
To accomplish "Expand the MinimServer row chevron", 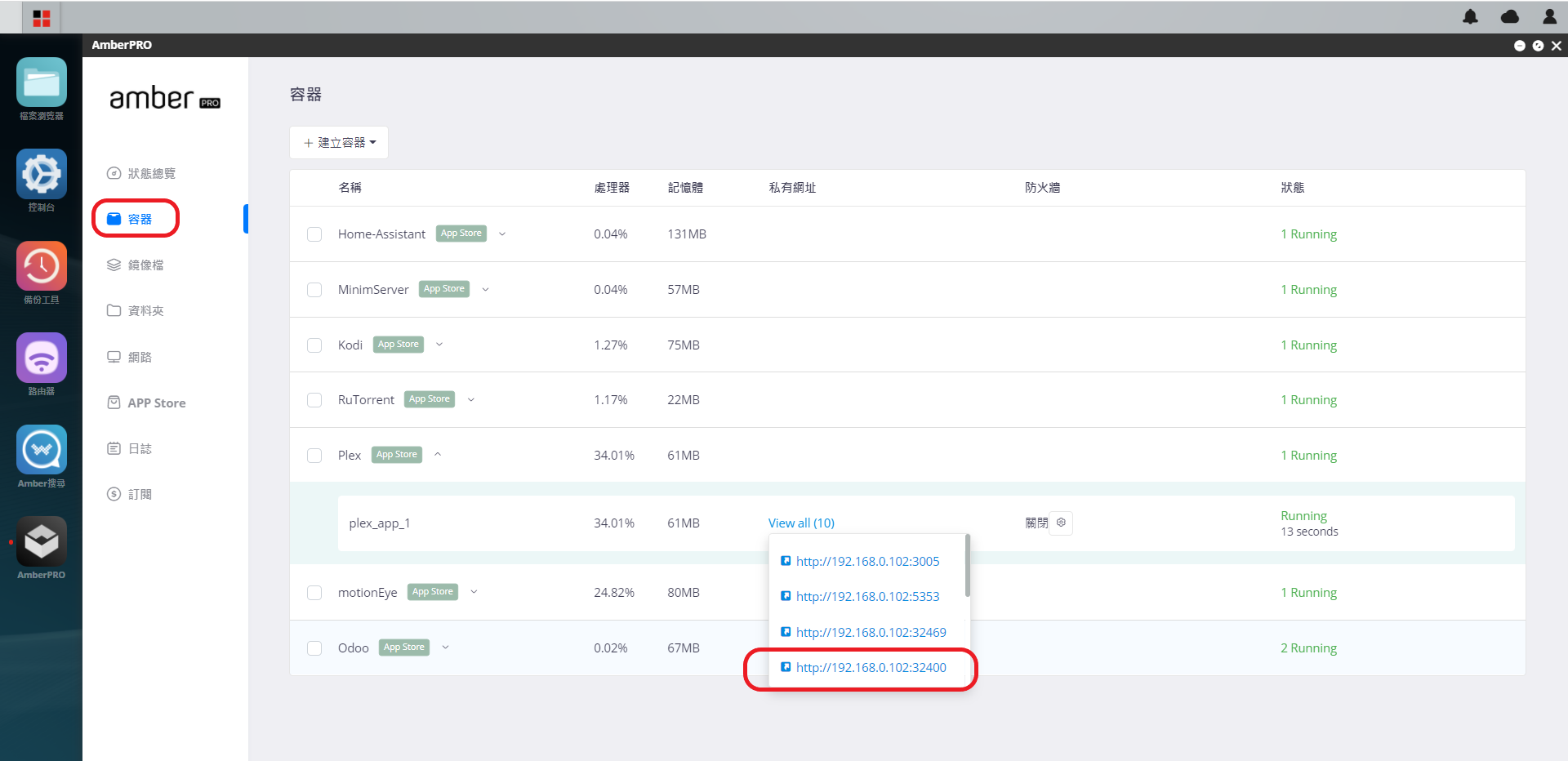I will pyautogui.click(x=485, y=289).
